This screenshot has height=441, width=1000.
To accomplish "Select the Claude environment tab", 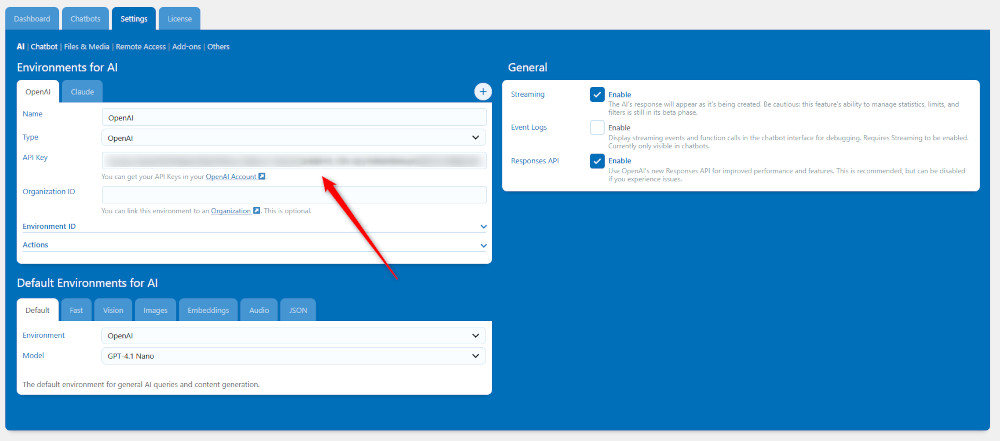I will [x=82, y=92].
